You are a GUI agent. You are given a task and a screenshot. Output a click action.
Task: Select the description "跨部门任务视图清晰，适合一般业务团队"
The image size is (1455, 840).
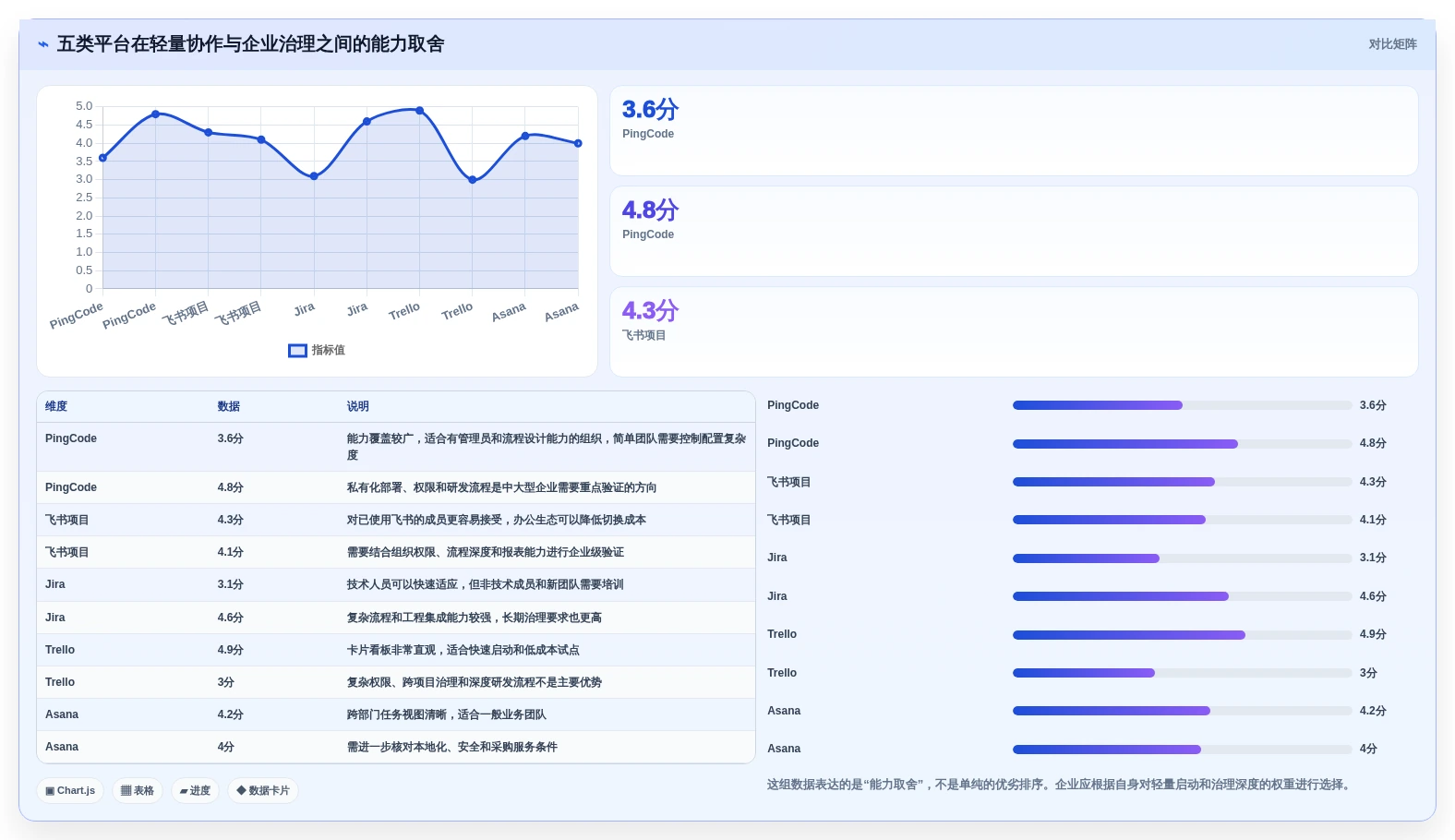[447, 714]
